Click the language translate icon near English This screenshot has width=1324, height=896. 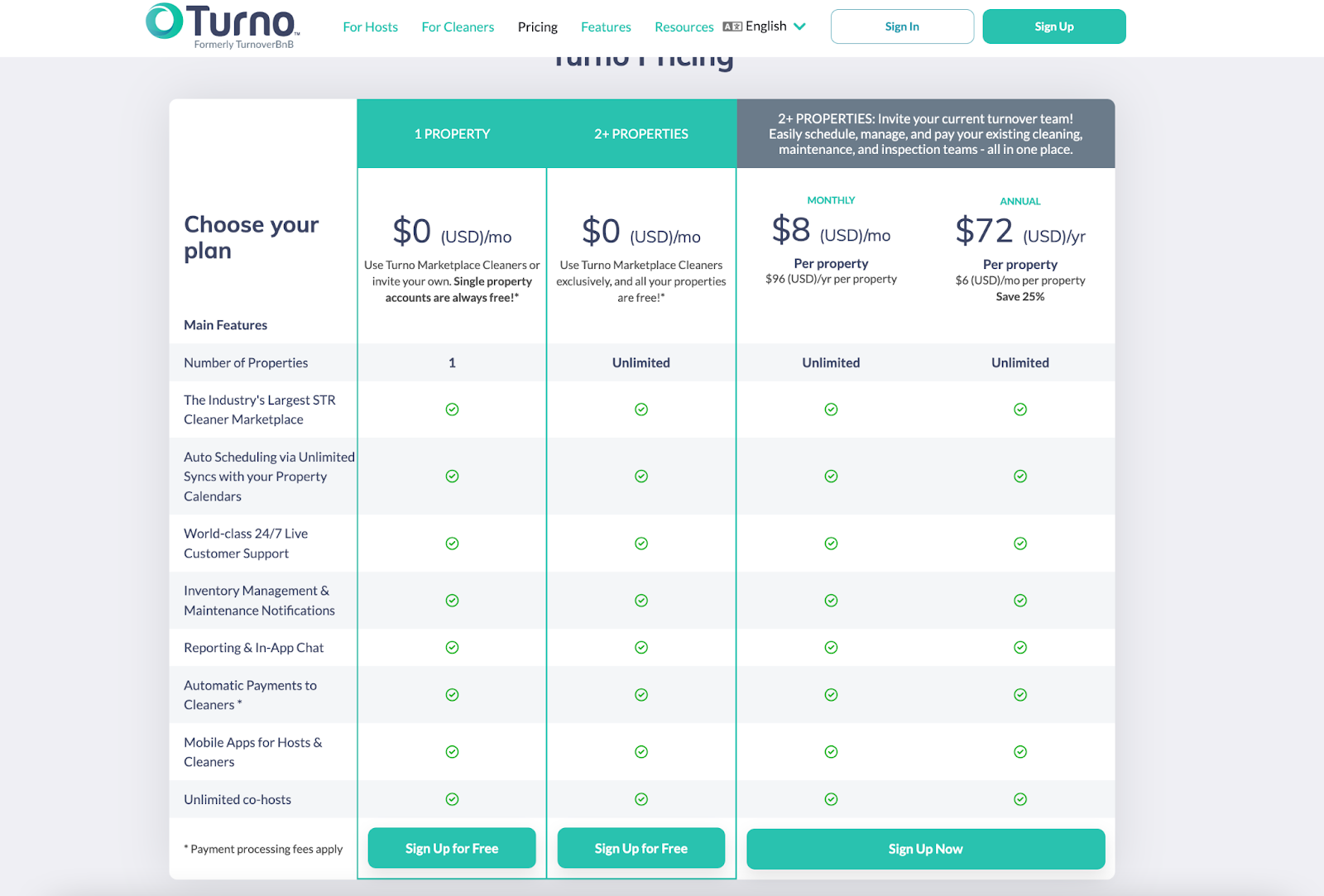coord(731,26)
